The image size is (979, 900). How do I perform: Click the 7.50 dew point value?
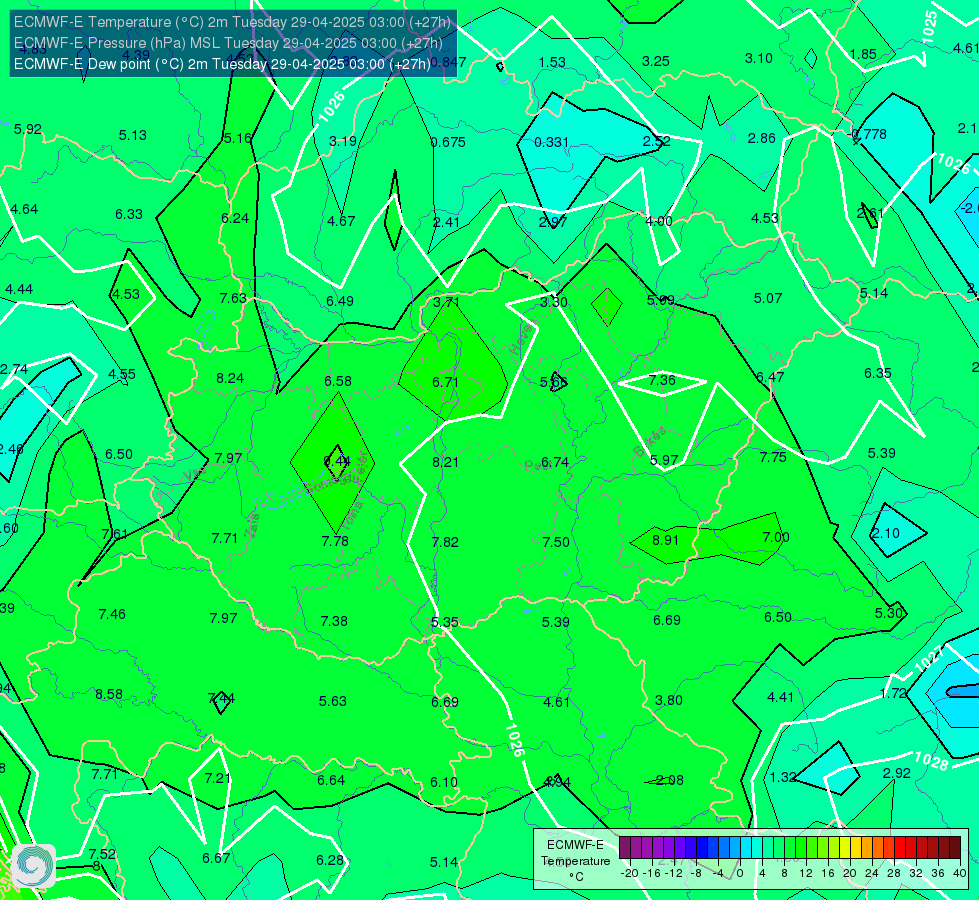click(556, 542)
